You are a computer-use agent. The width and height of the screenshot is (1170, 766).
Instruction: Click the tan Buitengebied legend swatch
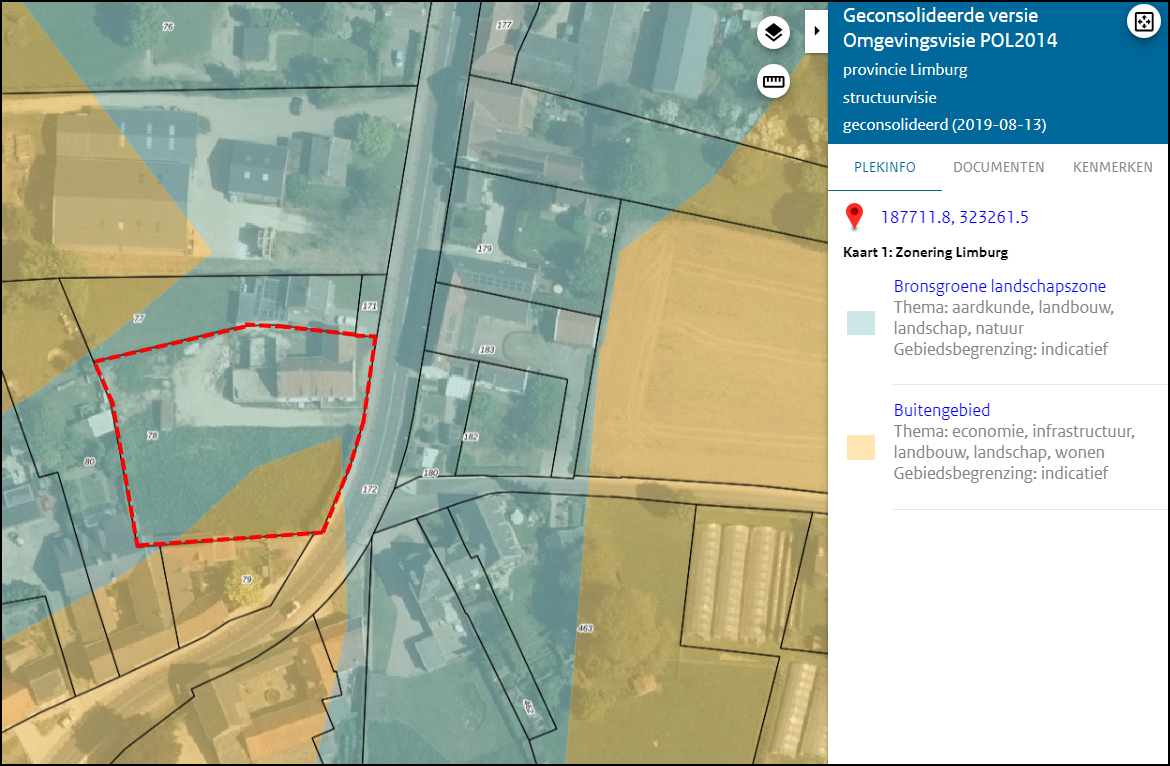click(861, 447)
